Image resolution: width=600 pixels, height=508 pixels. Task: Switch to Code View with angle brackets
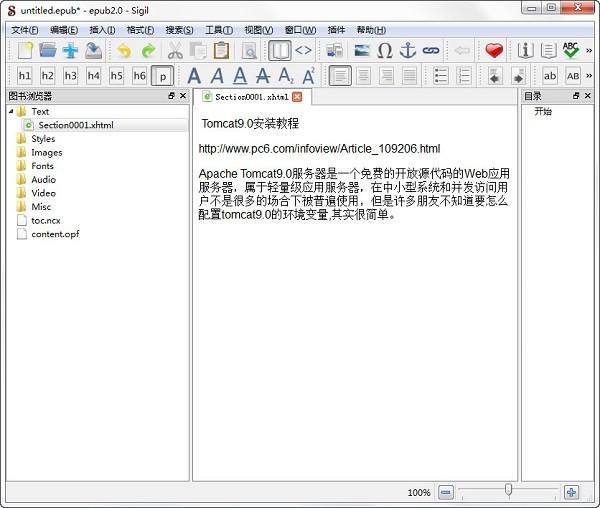pyautogui.click(x=303, y=50)
